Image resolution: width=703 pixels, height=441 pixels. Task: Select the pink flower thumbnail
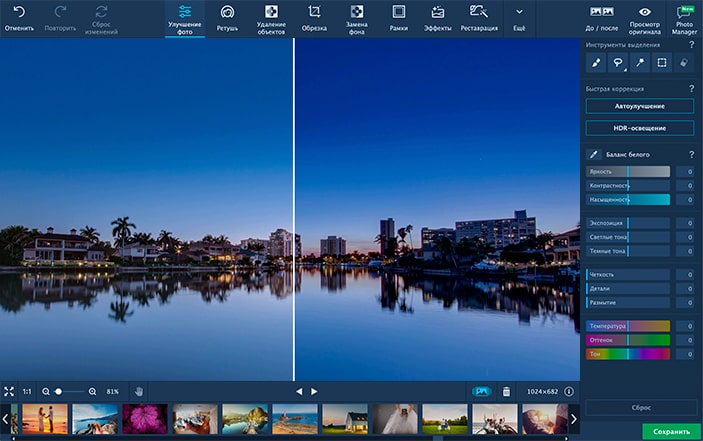pyautogui.click(x=144, y=418)
